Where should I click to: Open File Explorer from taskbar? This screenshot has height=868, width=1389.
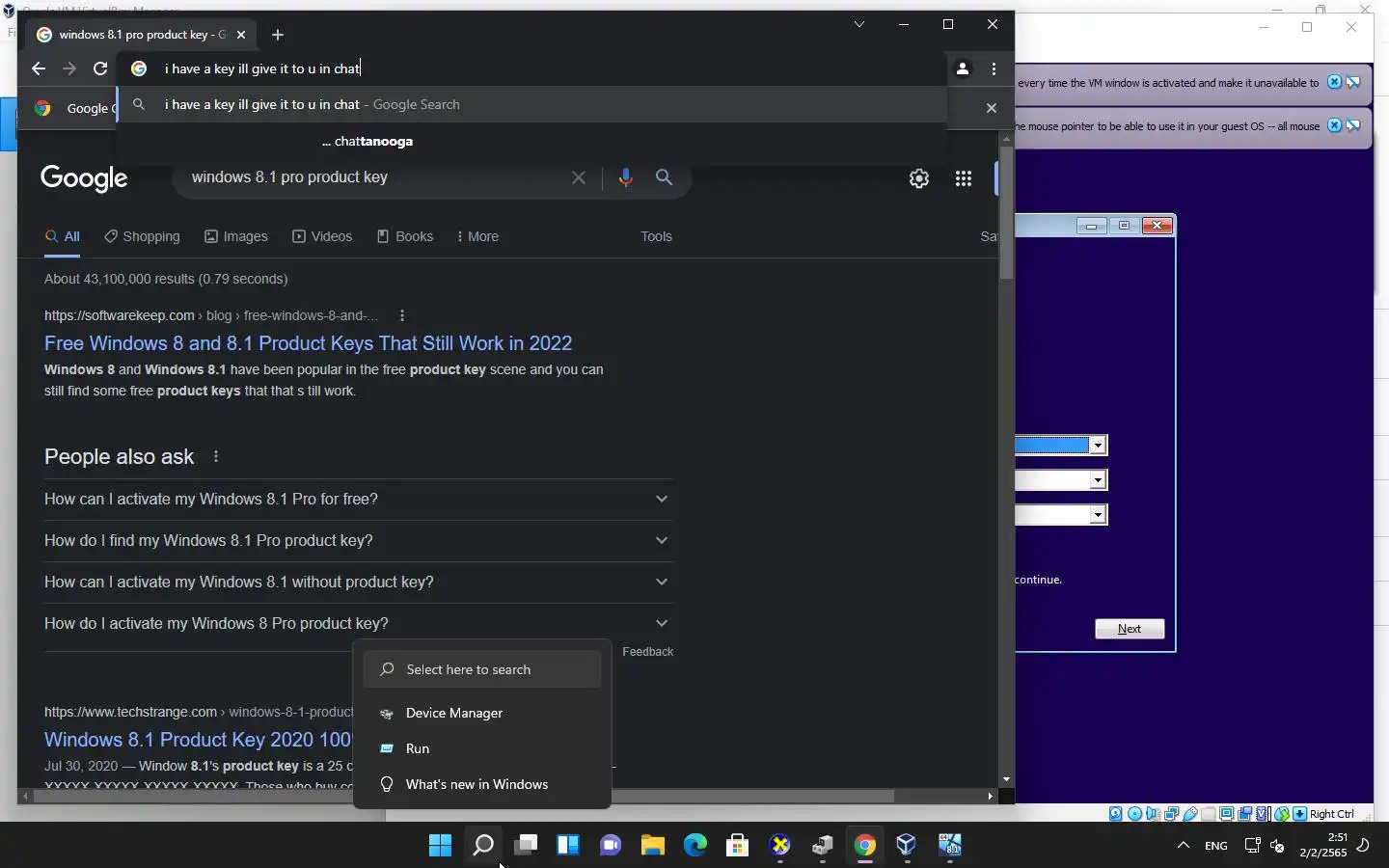click(x=653, y=845)
